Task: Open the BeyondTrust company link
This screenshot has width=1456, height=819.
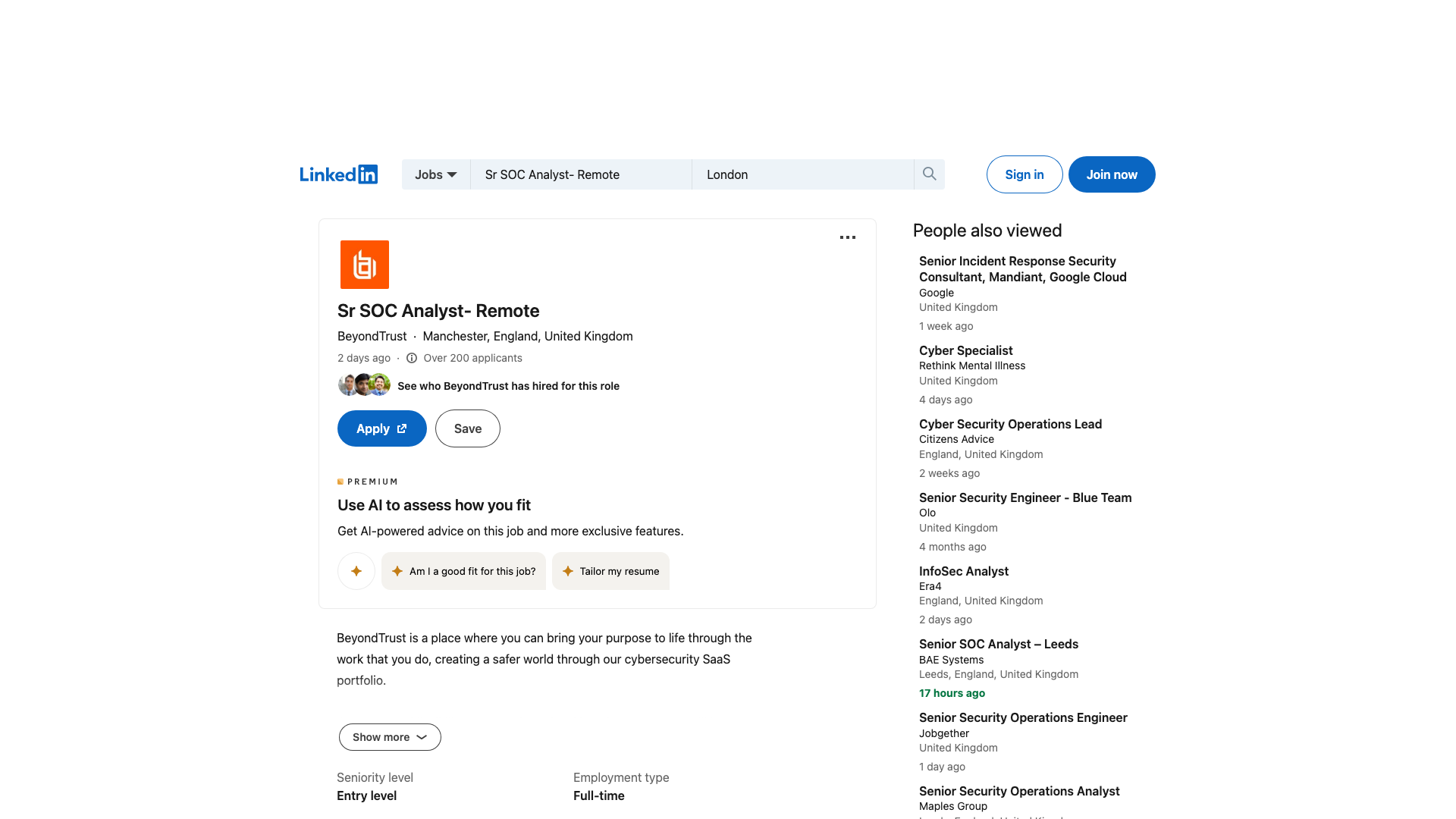Action: (372, 336)
